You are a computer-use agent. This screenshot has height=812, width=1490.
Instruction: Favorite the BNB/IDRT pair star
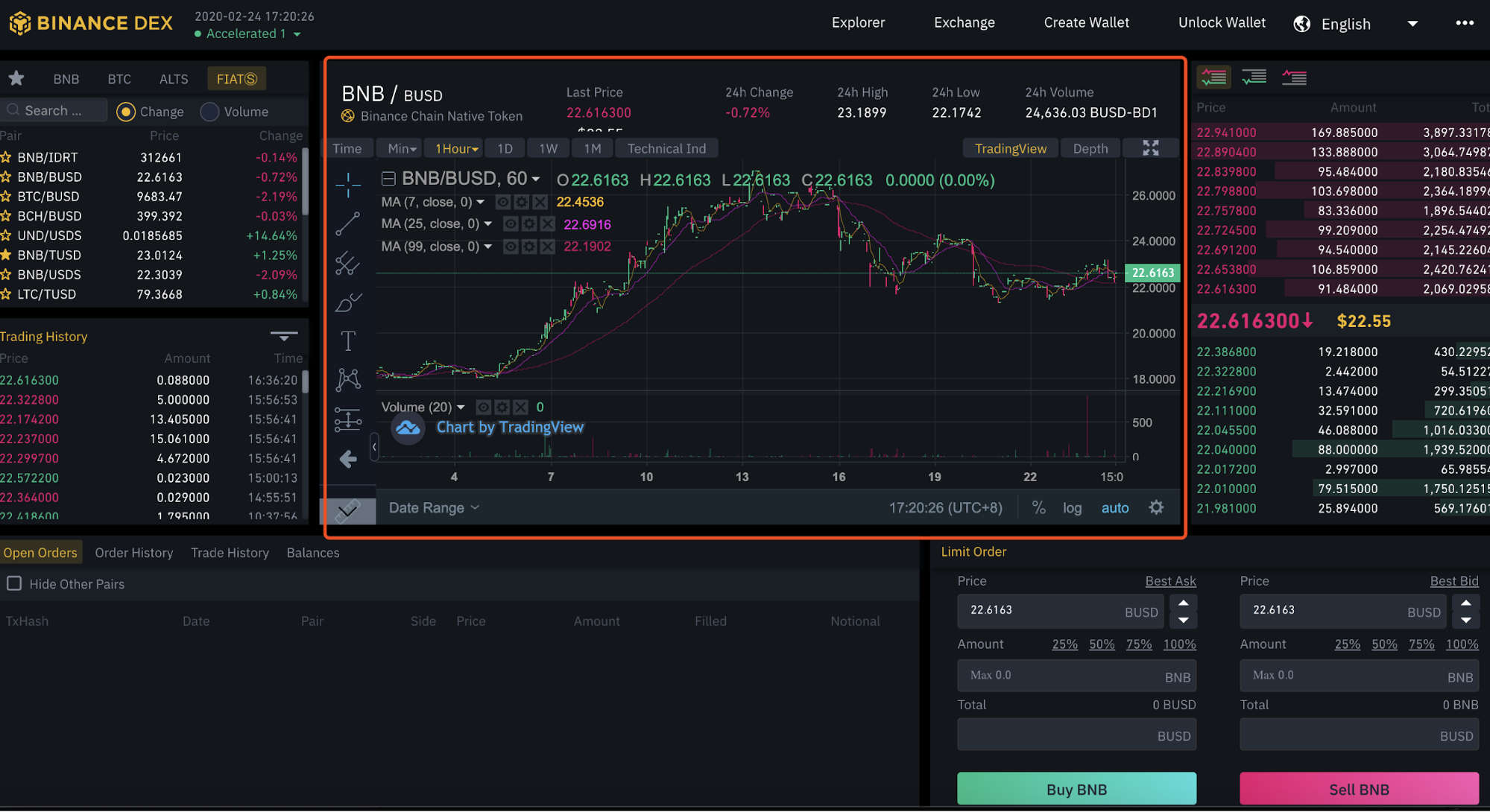[x=6, y=157]
